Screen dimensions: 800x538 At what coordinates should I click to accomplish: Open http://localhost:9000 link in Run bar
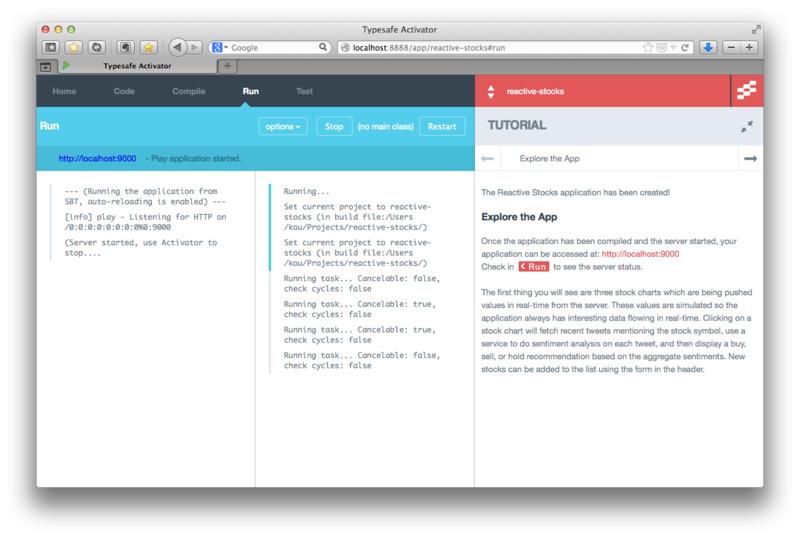coord(97,159)
